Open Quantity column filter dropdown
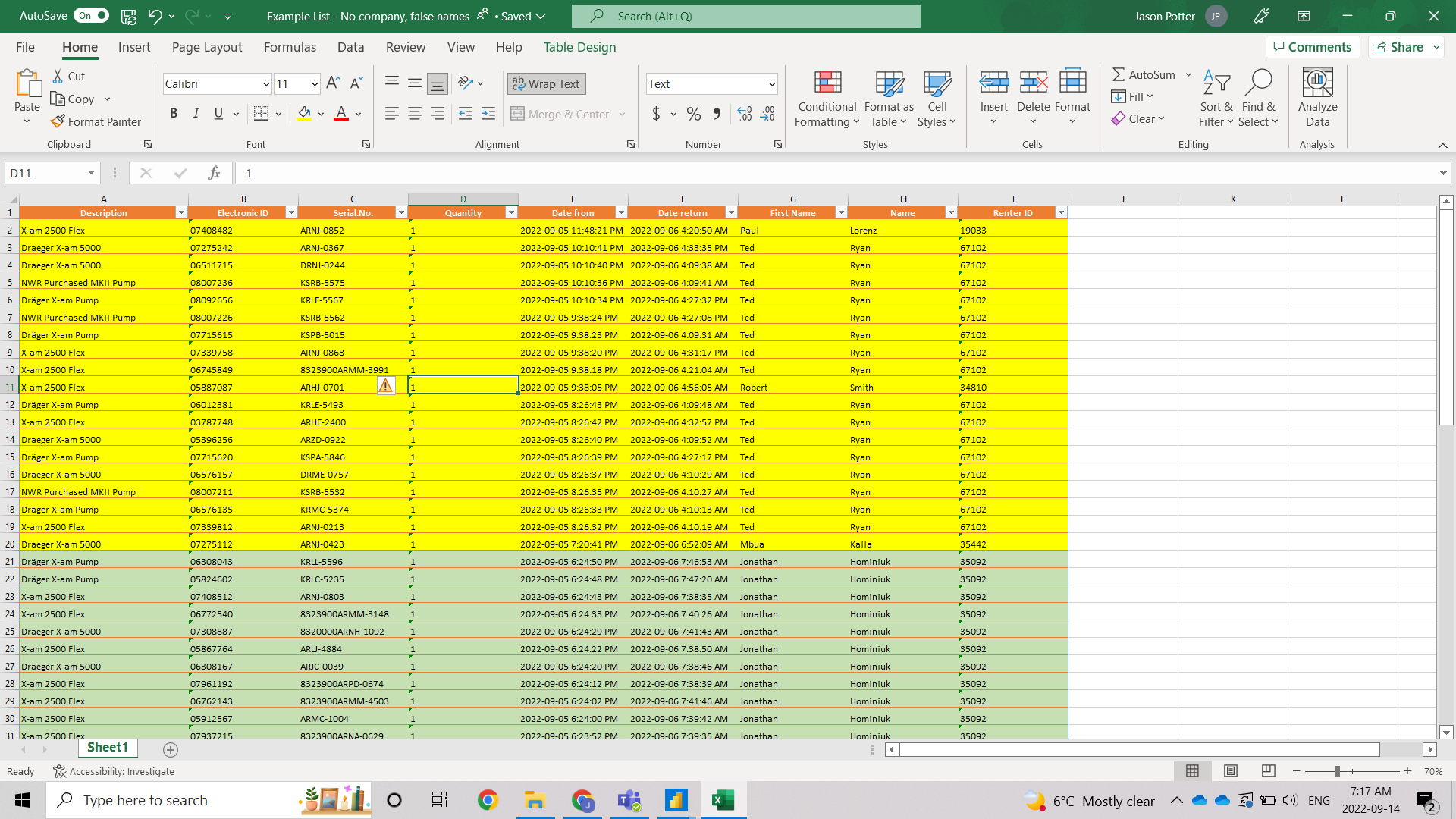Viewport: 1456px width, 819px height. click(511, 213)
